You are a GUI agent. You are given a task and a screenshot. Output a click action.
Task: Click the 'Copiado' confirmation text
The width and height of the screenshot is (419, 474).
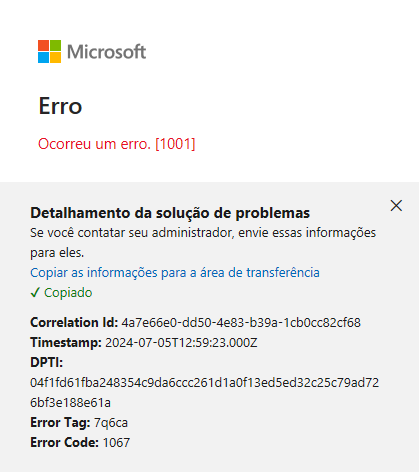click(68, 293)
